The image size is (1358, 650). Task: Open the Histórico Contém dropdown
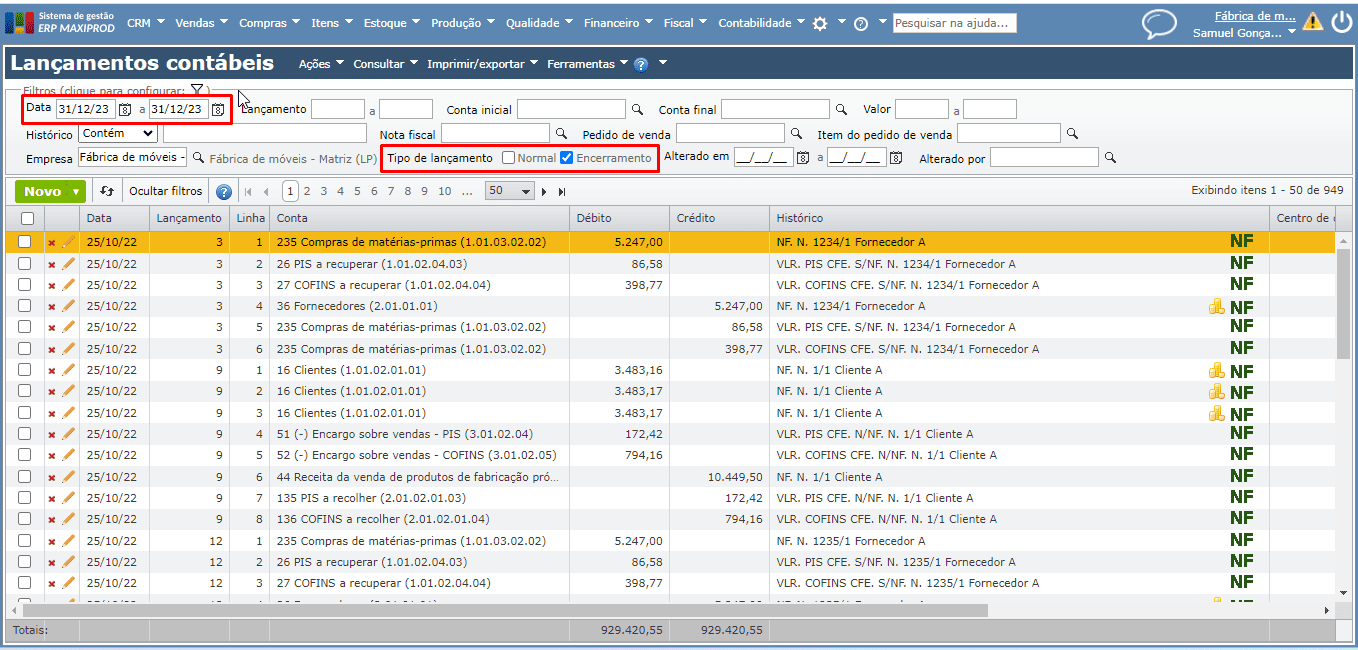click(x=117, y=133)
